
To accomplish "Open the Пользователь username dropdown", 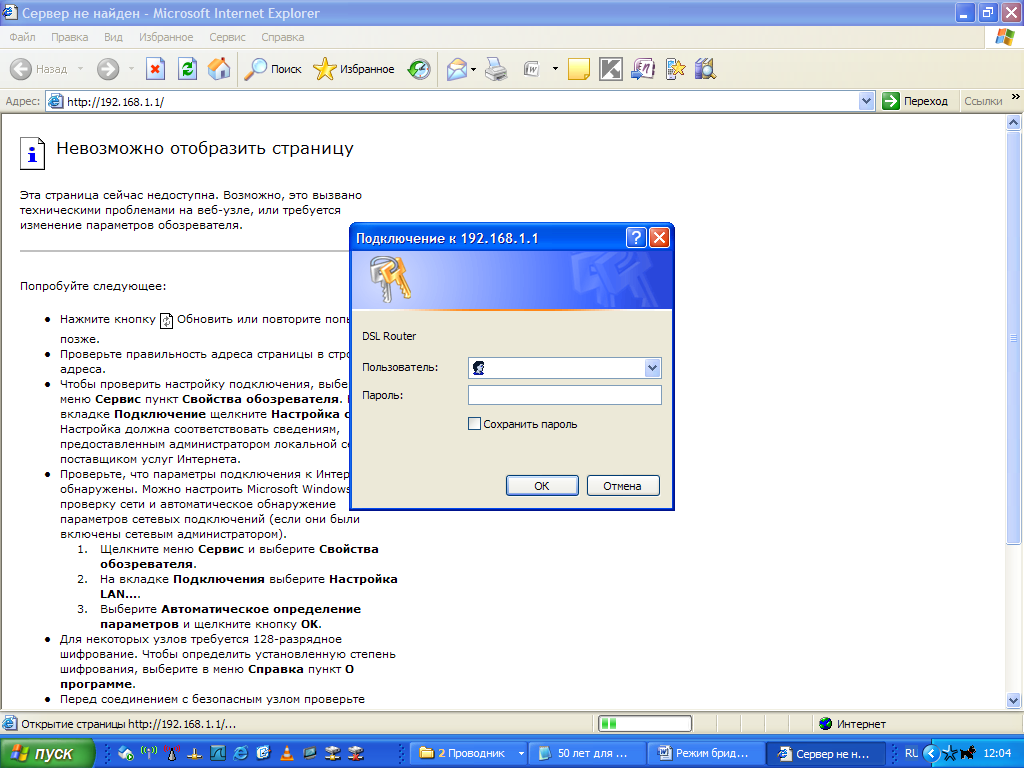I will [x=652, y=368].
